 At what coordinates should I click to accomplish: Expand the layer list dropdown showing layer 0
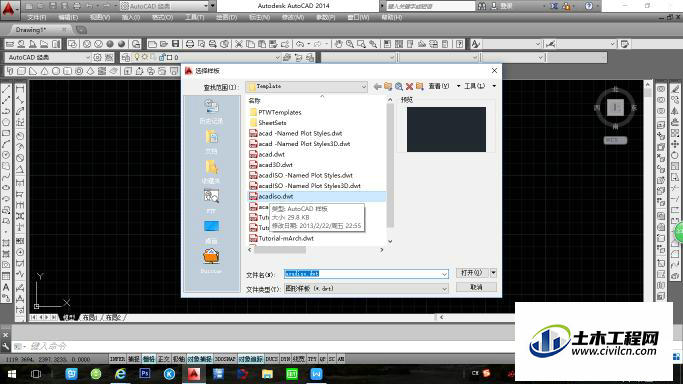pyautogui.click(x=277, y=57)
